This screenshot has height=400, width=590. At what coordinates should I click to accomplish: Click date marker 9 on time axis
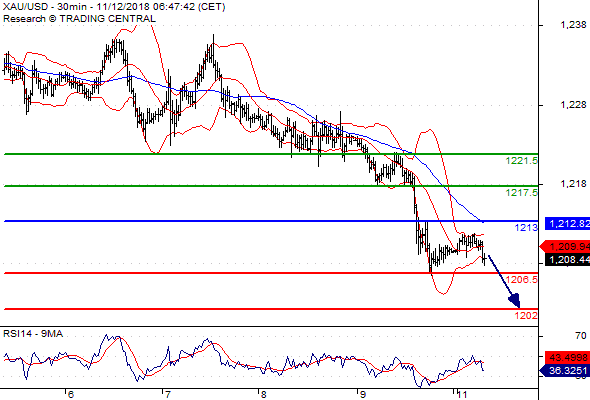tap(362, 394)
